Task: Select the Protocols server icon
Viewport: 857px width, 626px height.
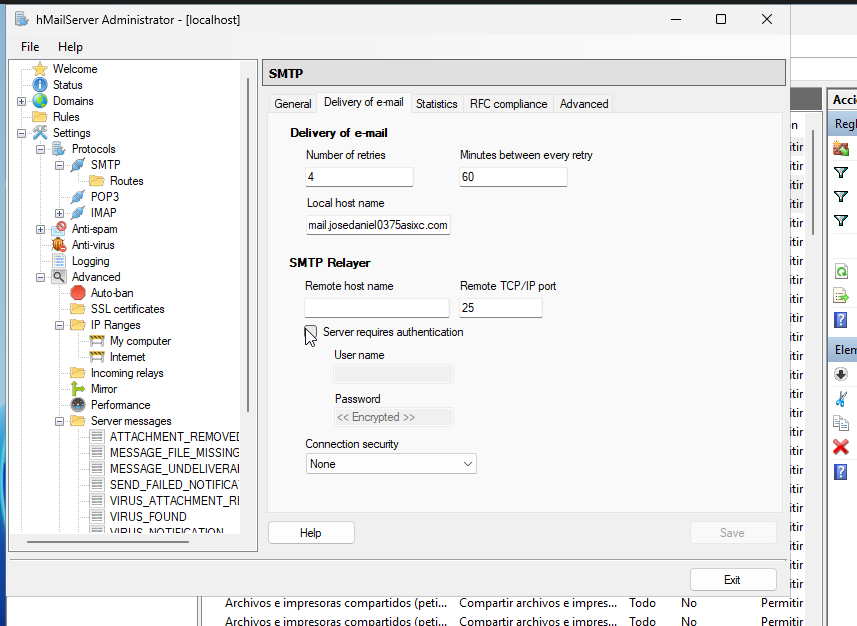Action: 58,149
